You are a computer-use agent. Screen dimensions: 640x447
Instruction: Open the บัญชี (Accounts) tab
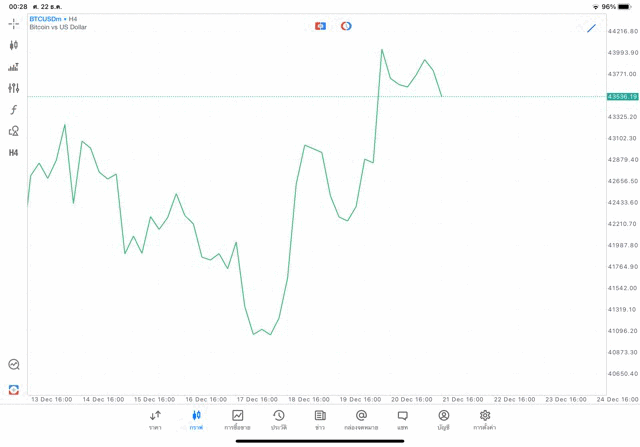click(443, 420)
